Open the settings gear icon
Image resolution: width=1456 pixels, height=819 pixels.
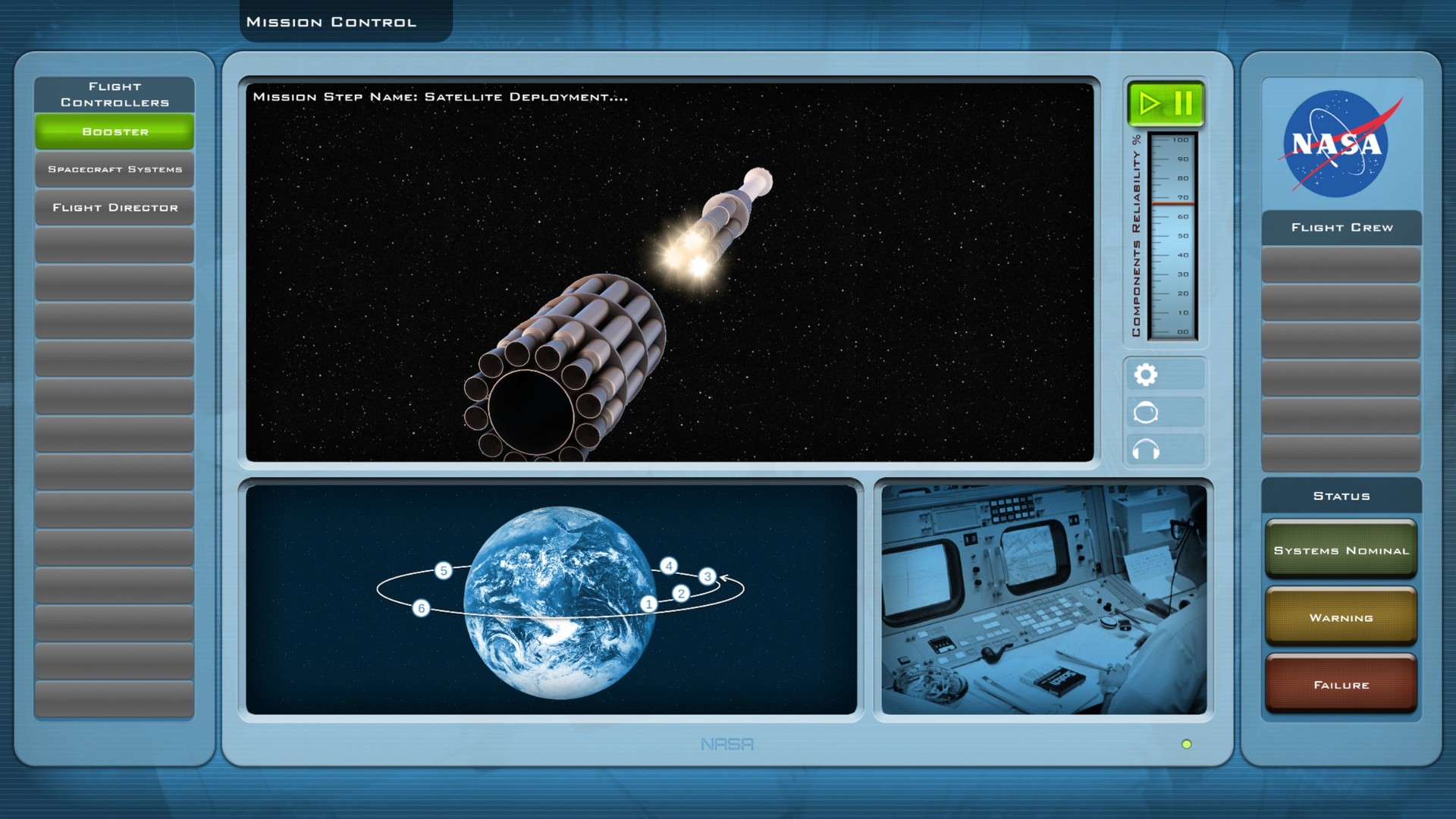click(x=1147, y=374)
